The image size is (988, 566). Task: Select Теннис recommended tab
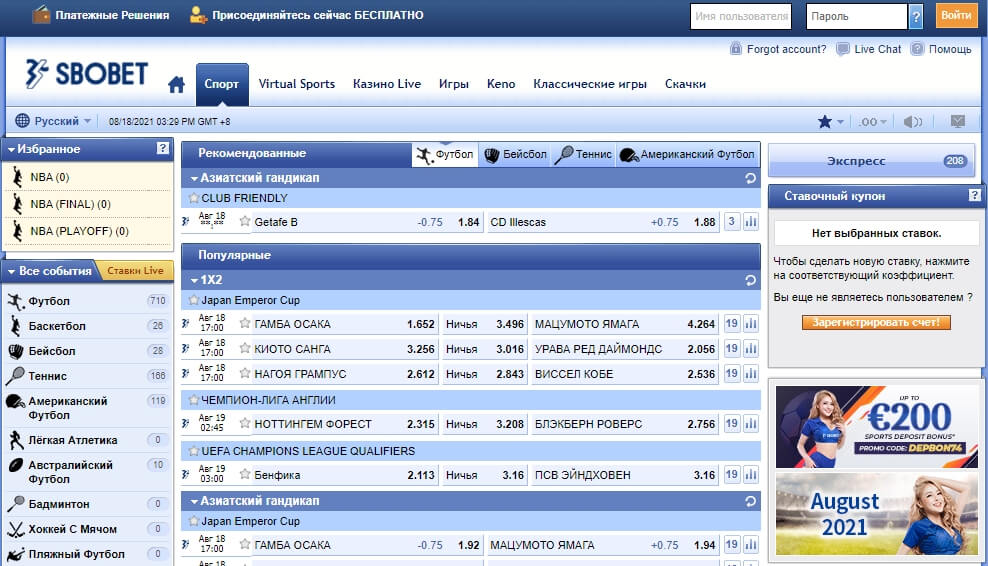(583, 154)
